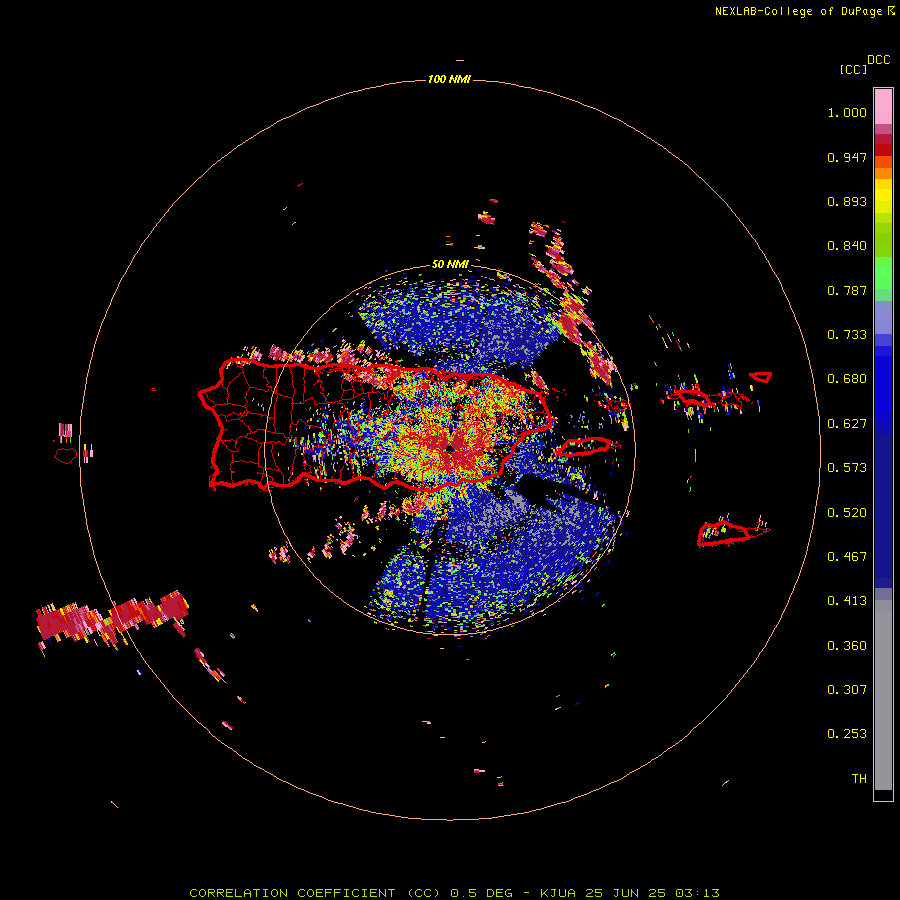
Task: Click the 0.467 color scale value
Action: (x=847, y=557)
